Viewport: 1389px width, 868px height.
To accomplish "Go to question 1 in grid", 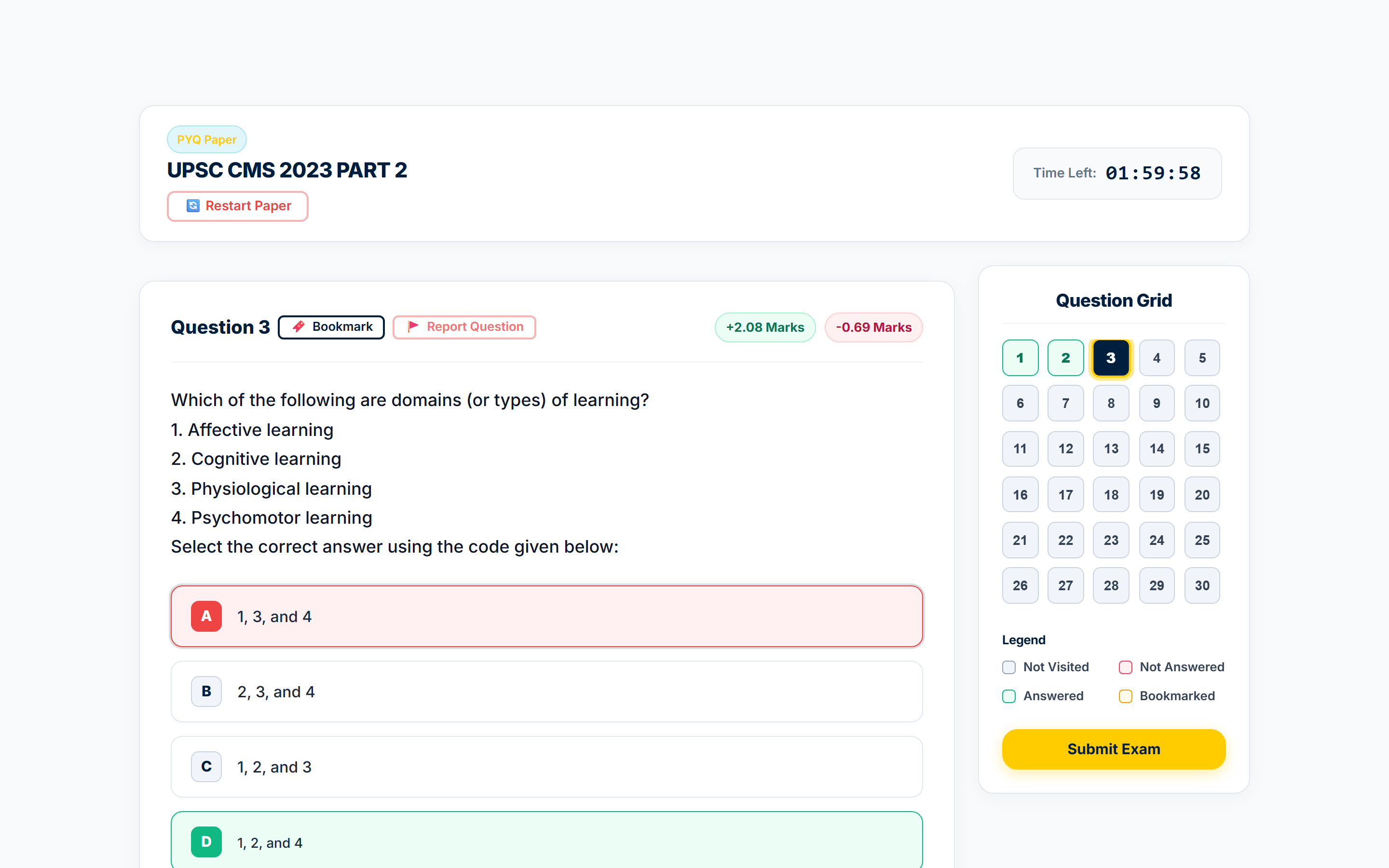I will (x=1020, y=358).
